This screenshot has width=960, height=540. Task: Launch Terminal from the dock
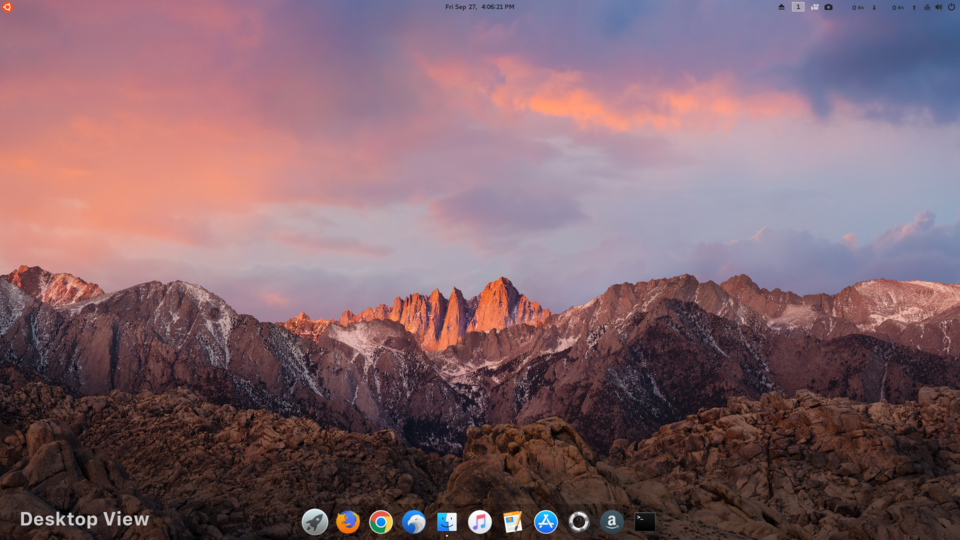[x=645, y=522]
